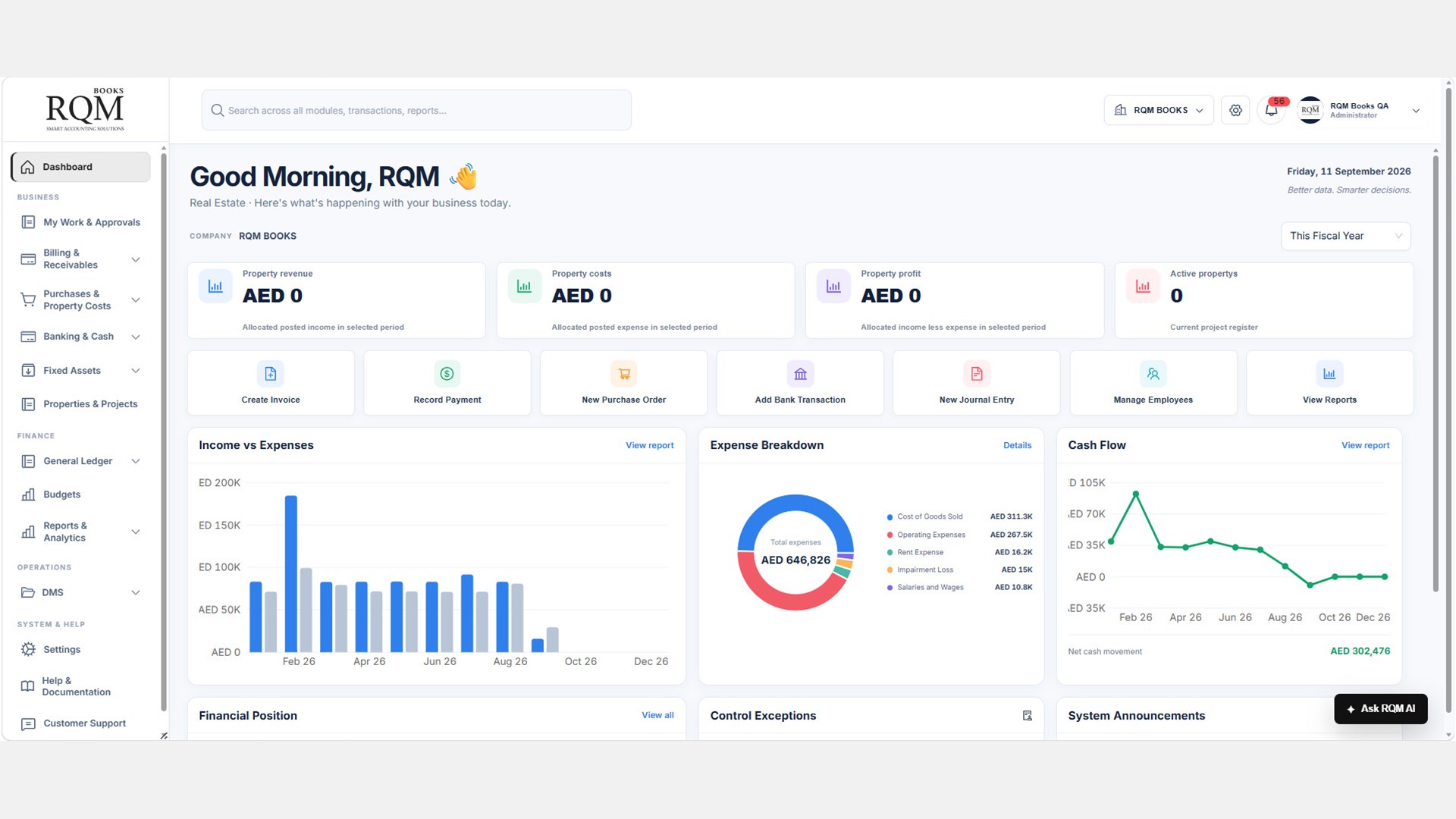This screenshot has width=1456, height=819.
Task: Click the Active propertys chart icon
Action: [x=1143, y=287]
